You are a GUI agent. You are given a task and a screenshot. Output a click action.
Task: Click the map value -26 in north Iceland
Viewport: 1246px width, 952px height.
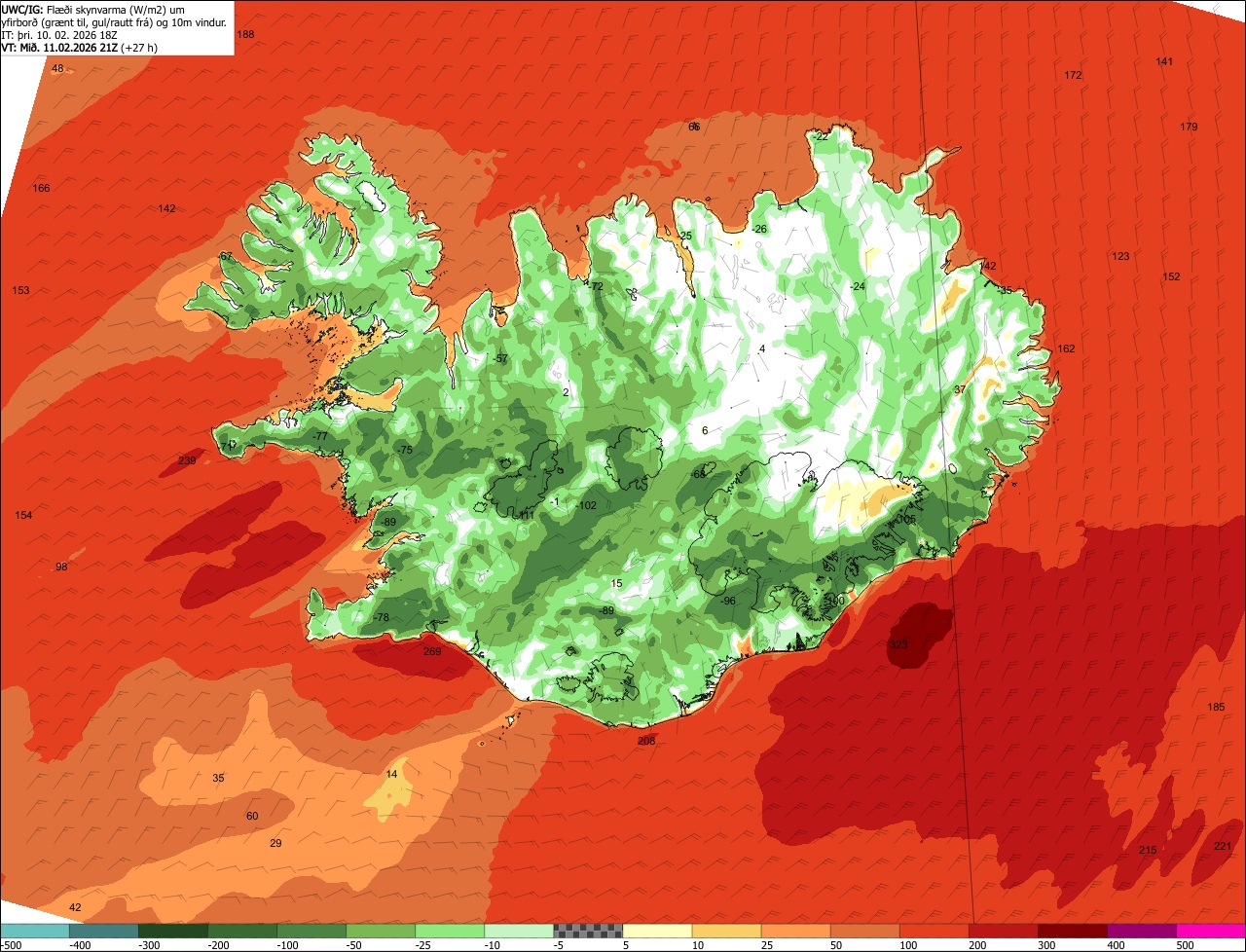coord(758,229)
